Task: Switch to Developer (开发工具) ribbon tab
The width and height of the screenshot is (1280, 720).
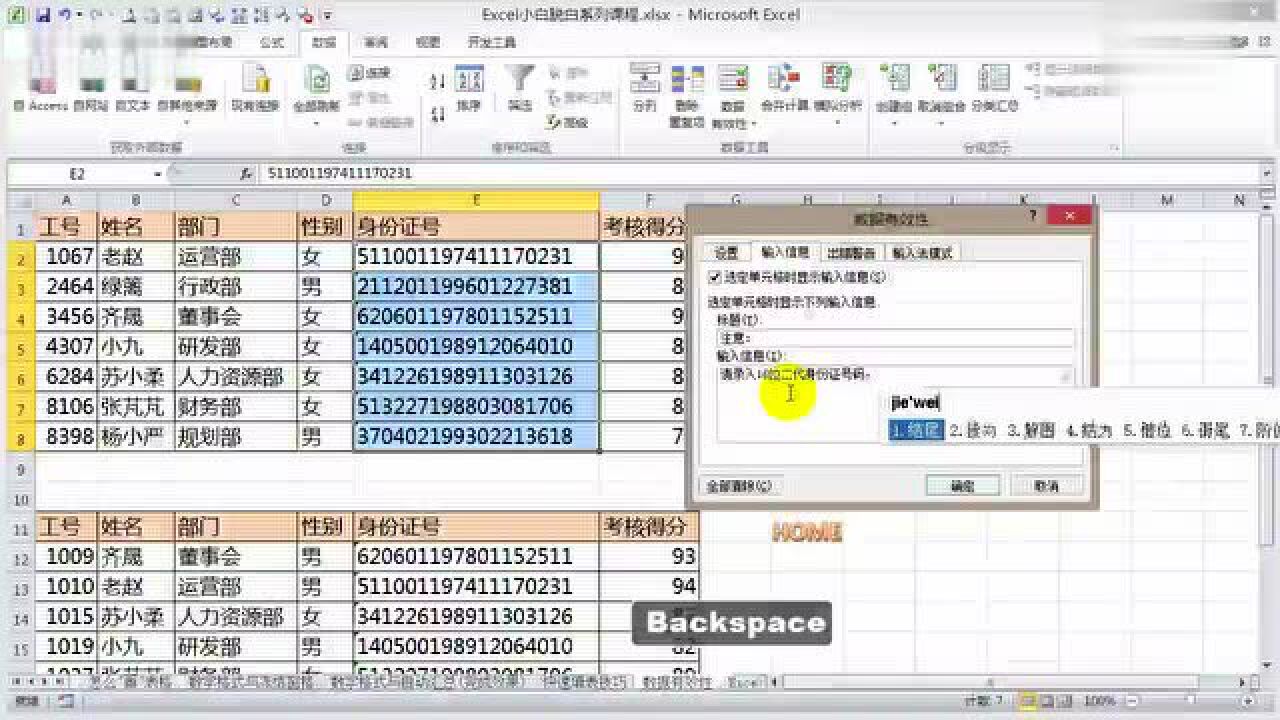Action: (x=491, y=43)
